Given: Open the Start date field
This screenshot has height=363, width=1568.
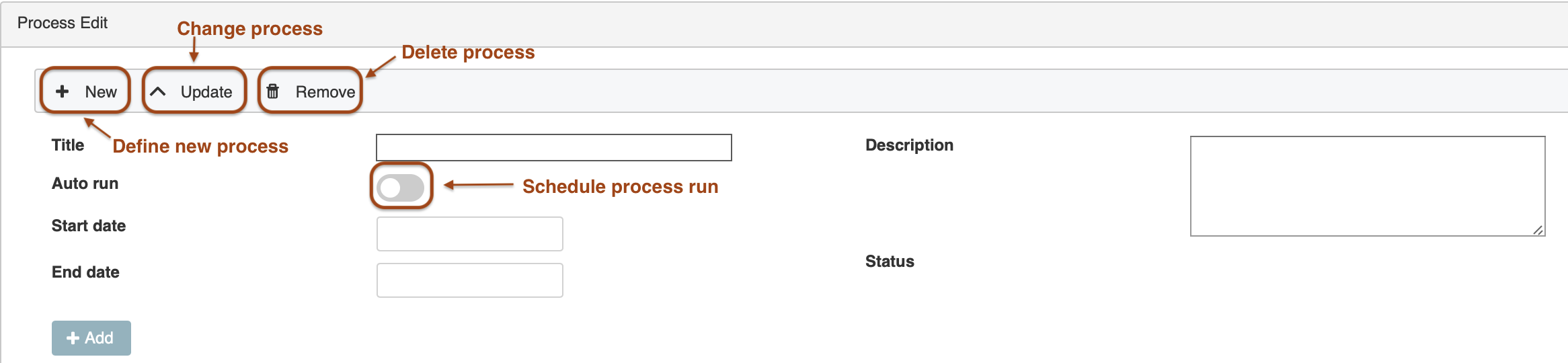Looking at the screenshot, I should [469, 234].
